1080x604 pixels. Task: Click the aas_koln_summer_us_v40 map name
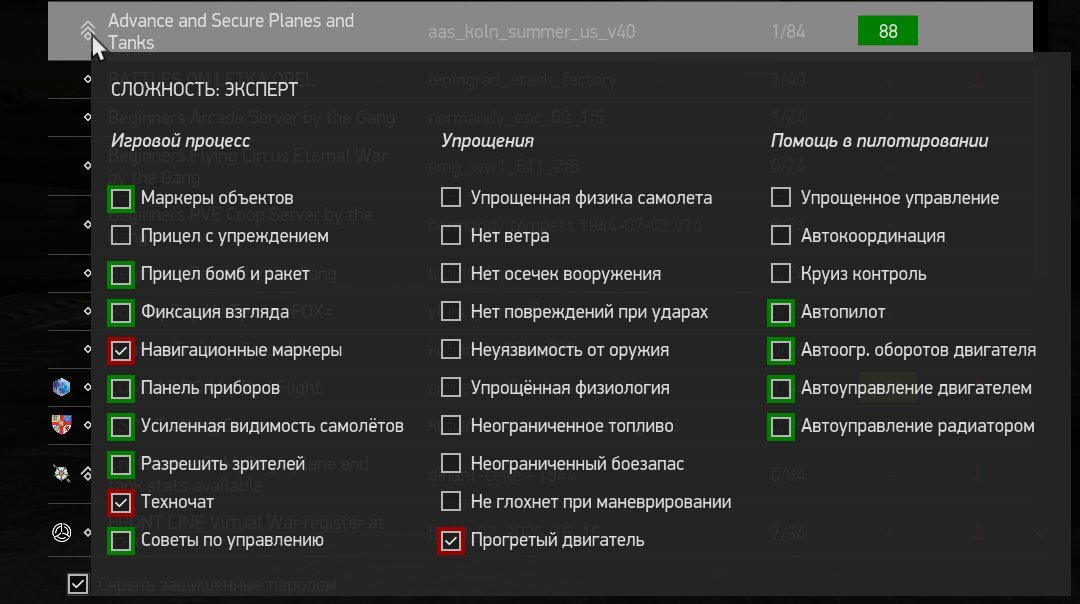530,32
